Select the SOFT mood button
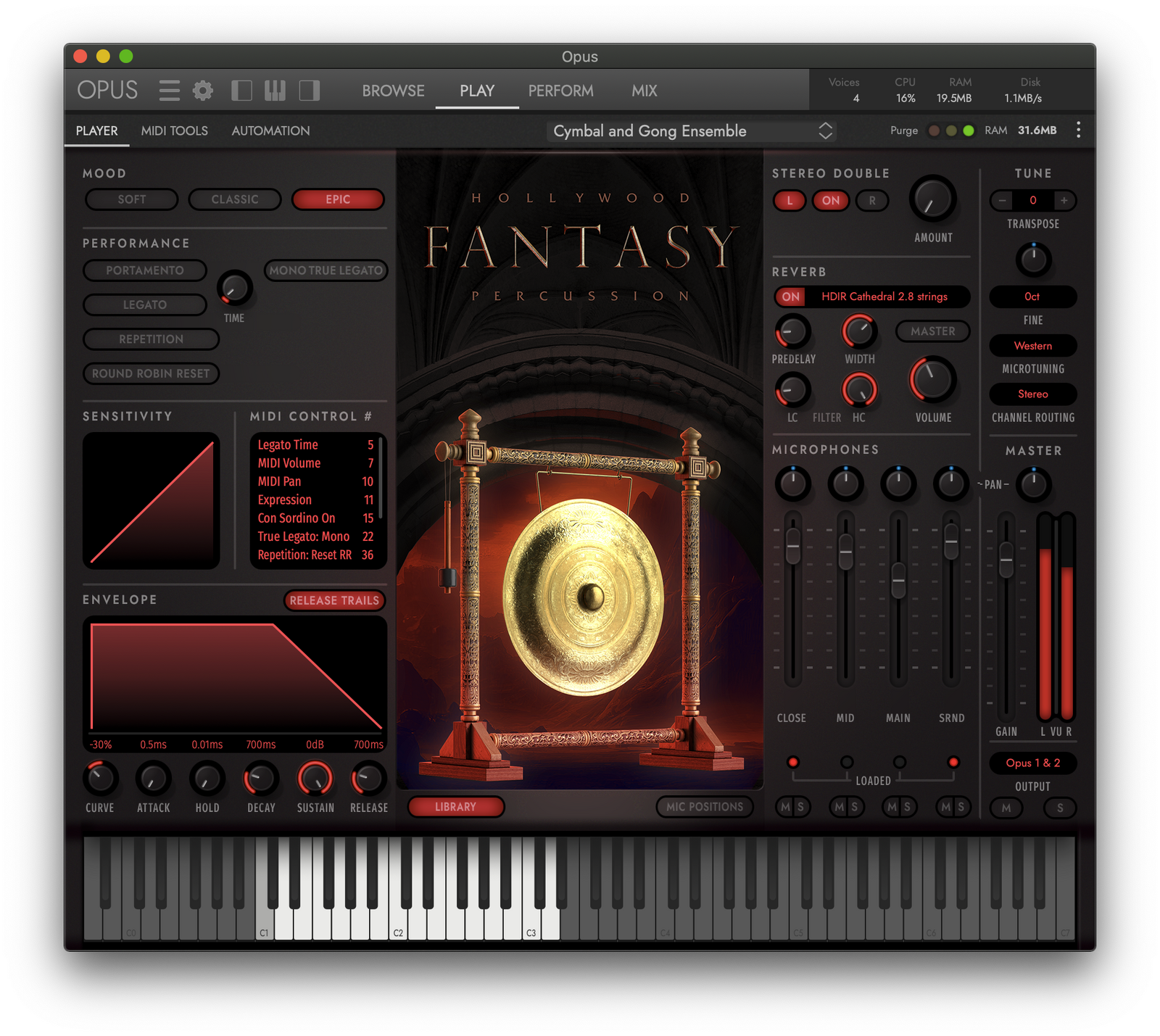The height and width of the screenshot is (1036, 1160). tap(132, 199)
